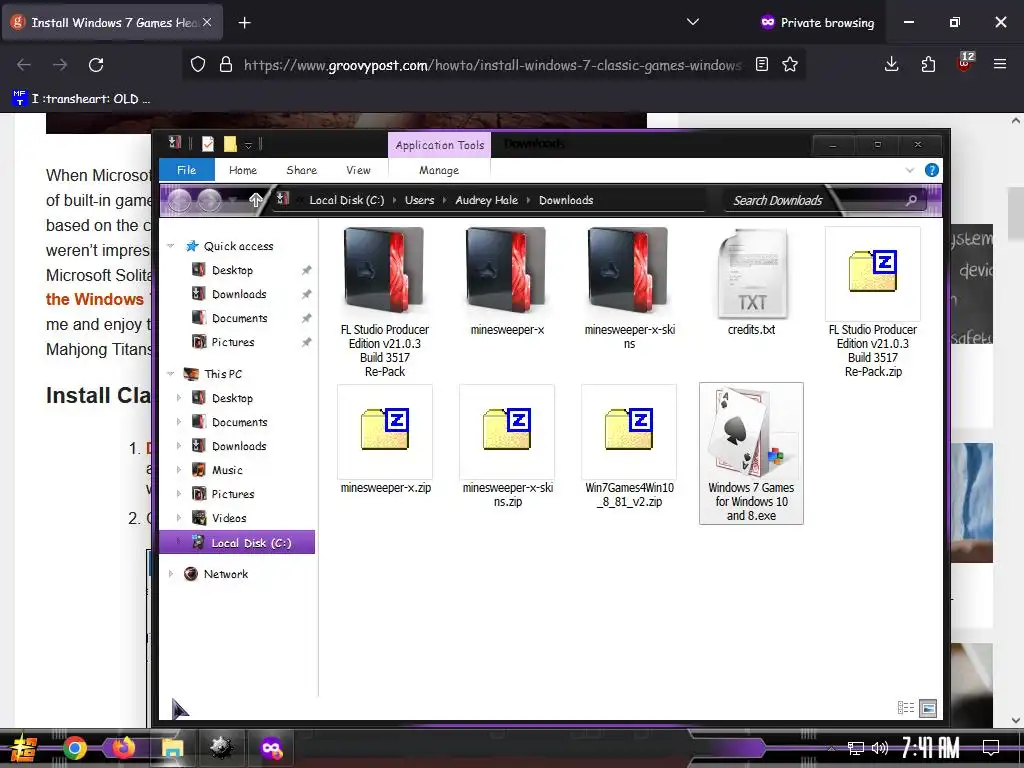1024x768 pixels.
Task: Select Local Disk (C:) in navigation tree
Action: pyautogui.click(x=237, y=543)
